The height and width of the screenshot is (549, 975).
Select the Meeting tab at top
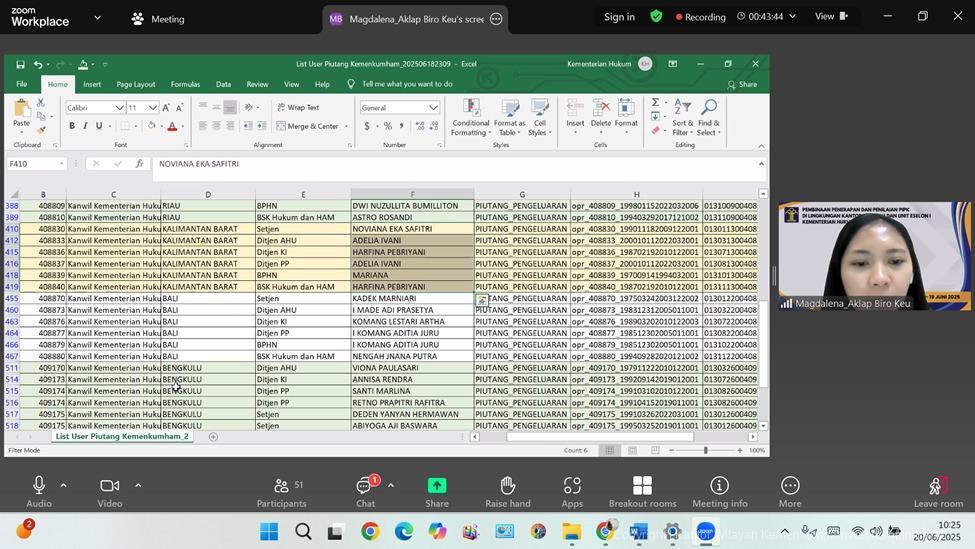click(158, 18)
